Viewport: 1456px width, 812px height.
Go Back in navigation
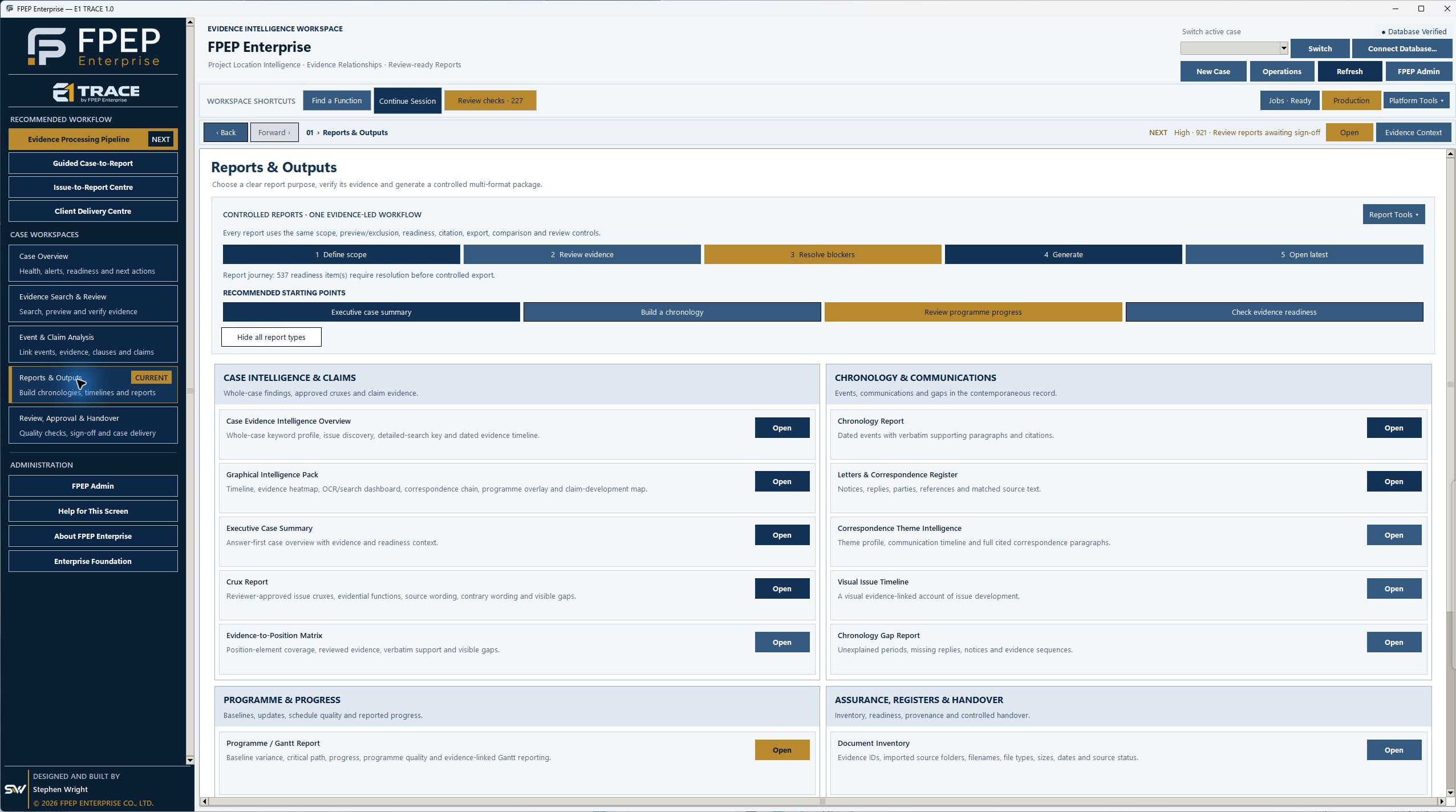click(226, 132)
